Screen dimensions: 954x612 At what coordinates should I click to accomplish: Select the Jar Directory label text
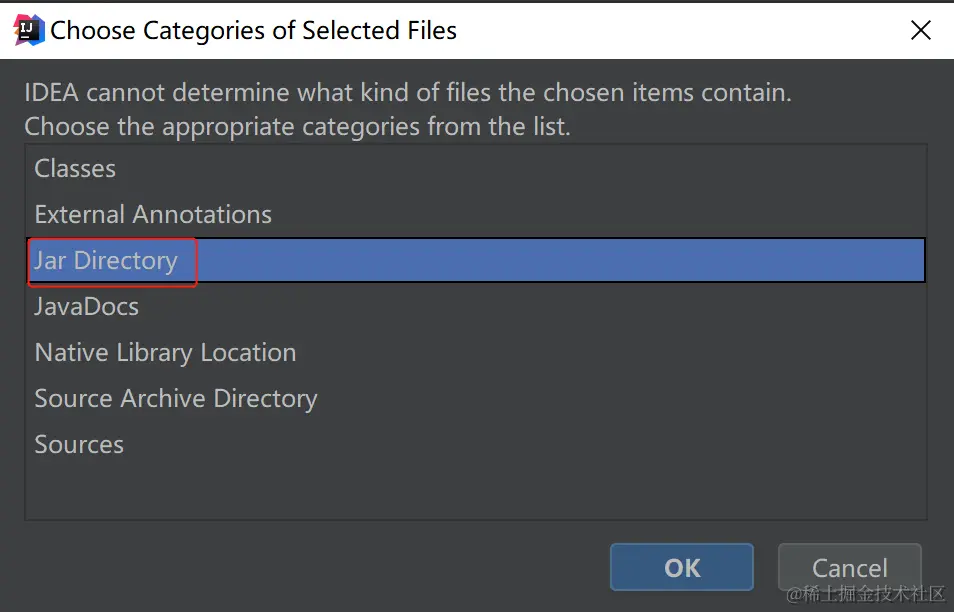(x=106, y=261)
